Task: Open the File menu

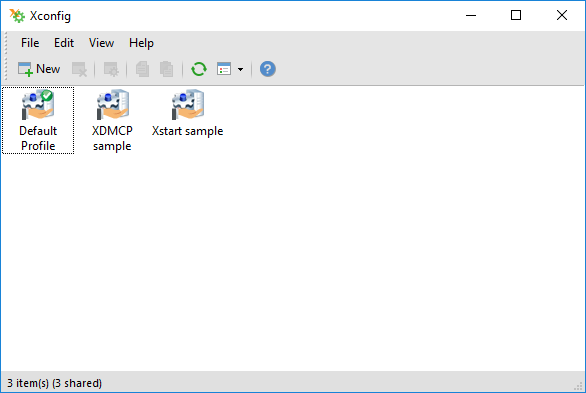Action: pos(30,43)
